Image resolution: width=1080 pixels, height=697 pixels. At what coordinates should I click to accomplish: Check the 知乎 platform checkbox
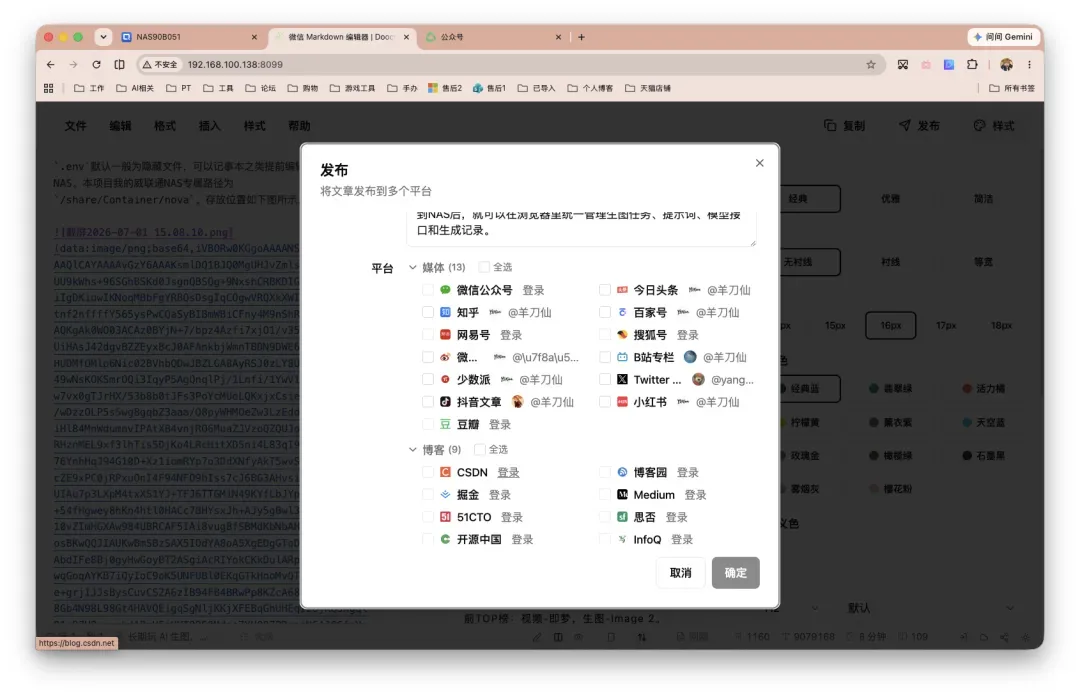(x=428, y=312)
